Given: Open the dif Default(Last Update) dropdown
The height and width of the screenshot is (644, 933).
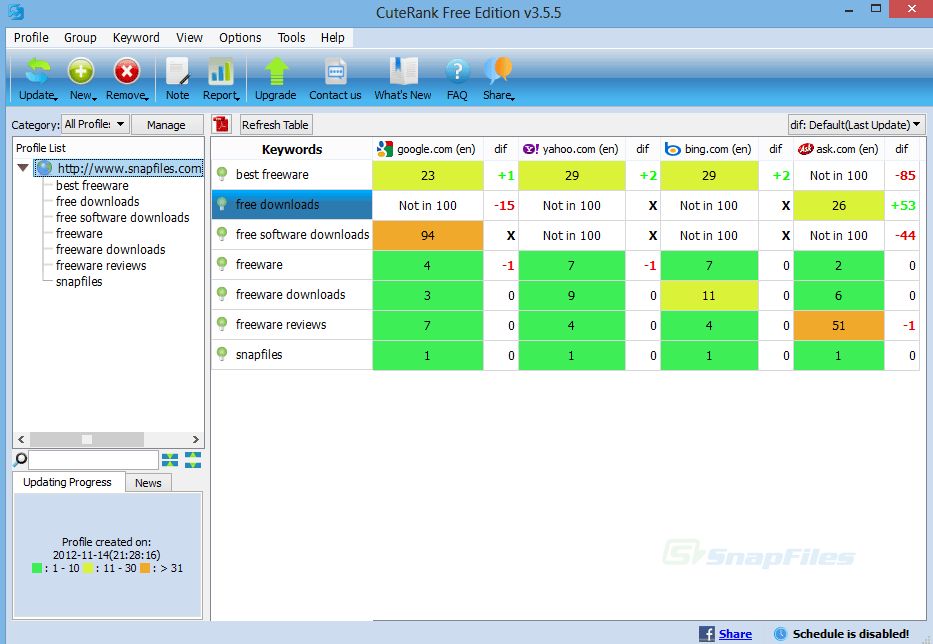Looking at the screenshot, I should click(x=856, y=124).
